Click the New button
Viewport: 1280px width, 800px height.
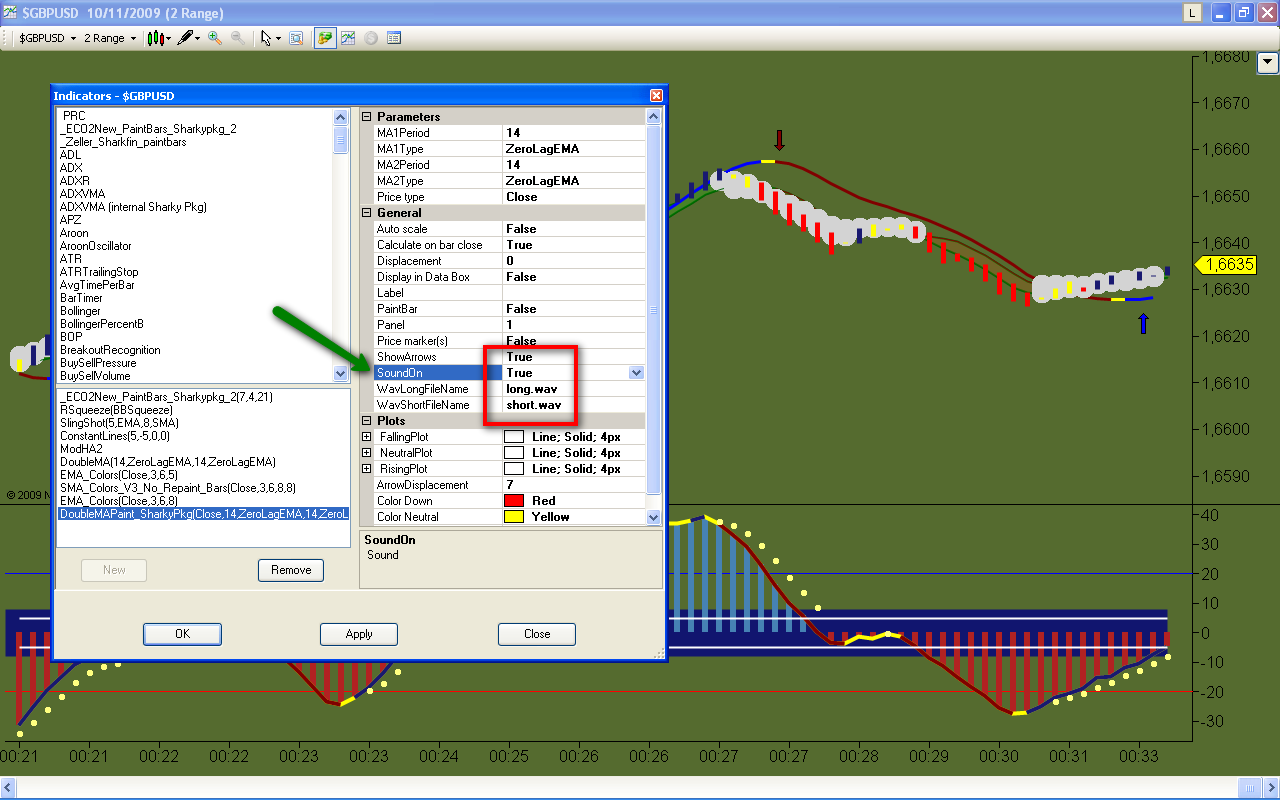tap(114, 570)
